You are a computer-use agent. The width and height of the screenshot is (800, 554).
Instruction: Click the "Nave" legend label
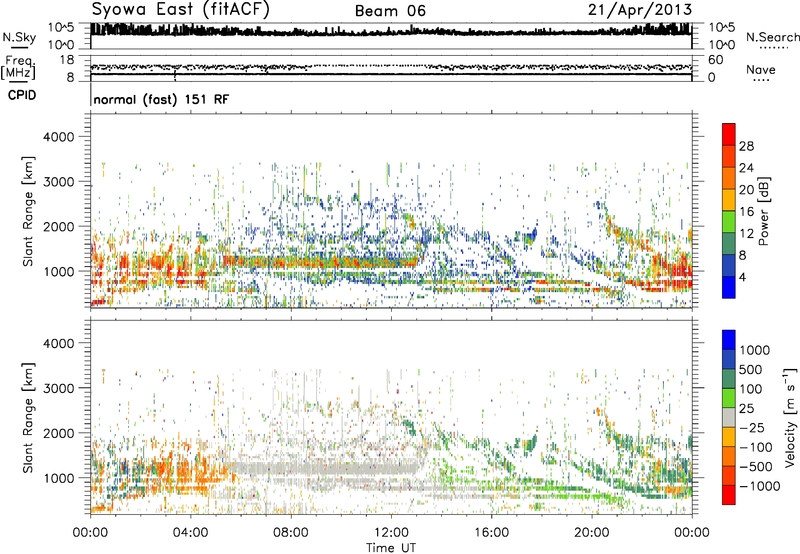tap(760, 69)
